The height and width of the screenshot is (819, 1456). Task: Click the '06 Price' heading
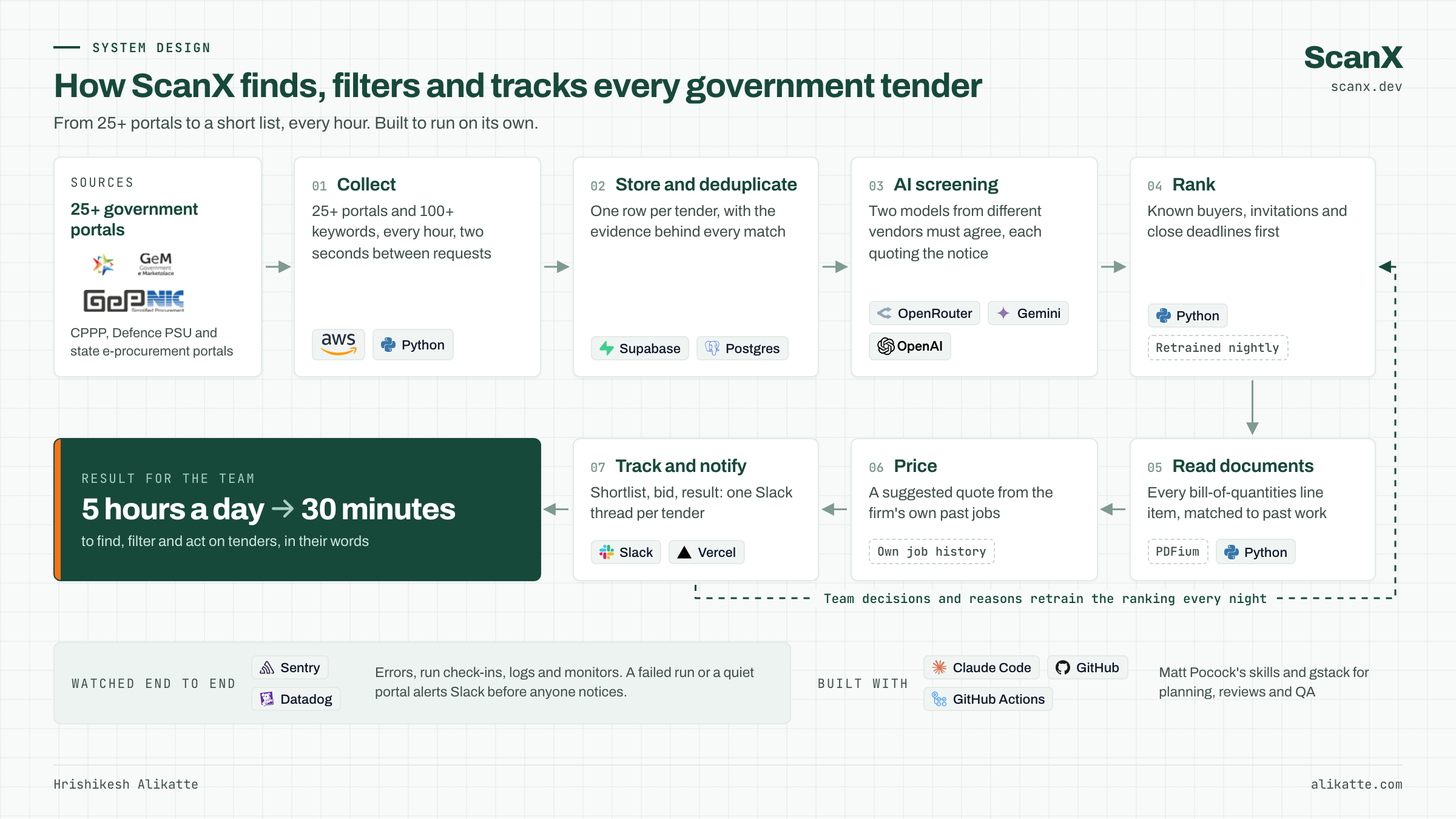pyautogui.click(x=903, y=466)
